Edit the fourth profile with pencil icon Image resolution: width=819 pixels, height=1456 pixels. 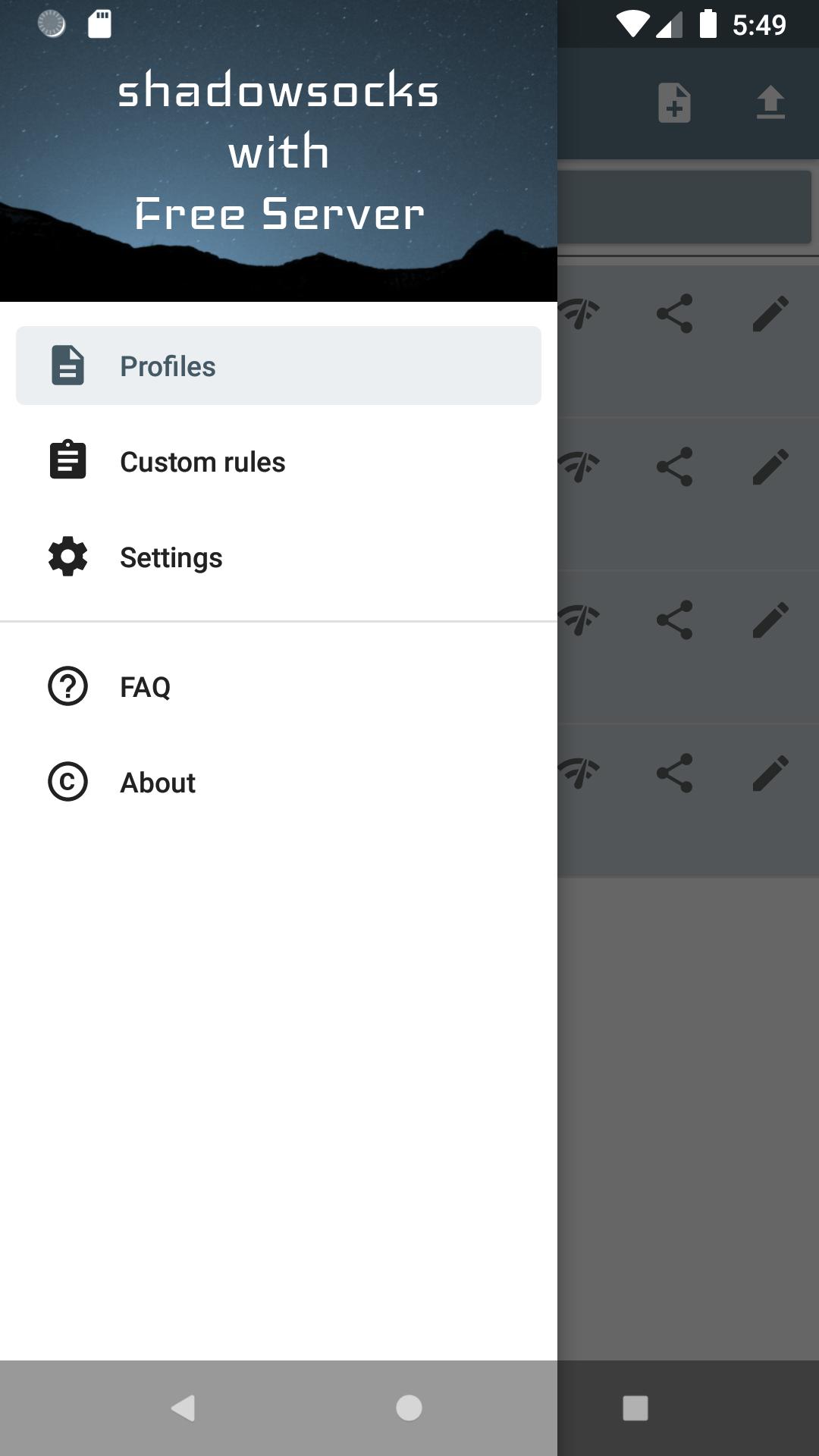tap(770, 773)
